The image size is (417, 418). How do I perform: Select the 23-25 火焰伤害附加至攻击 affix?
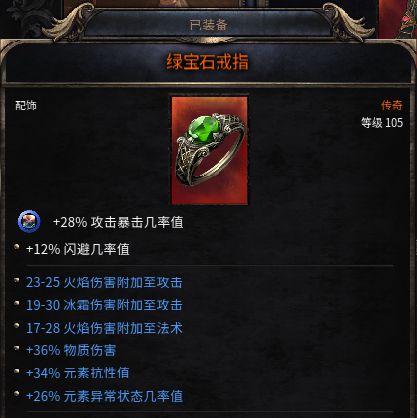tap(104, 282)
